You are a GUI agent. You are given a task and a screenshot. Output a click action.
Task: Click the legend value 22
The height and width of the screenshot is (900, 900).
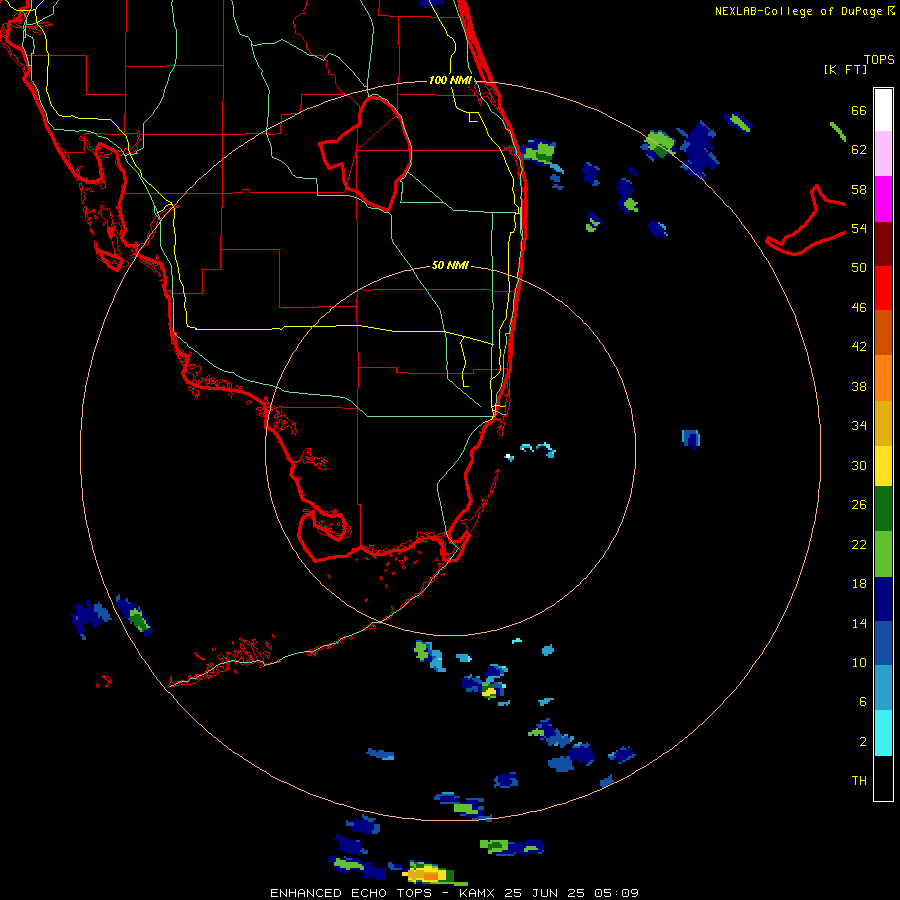click(x=859, y=544)
